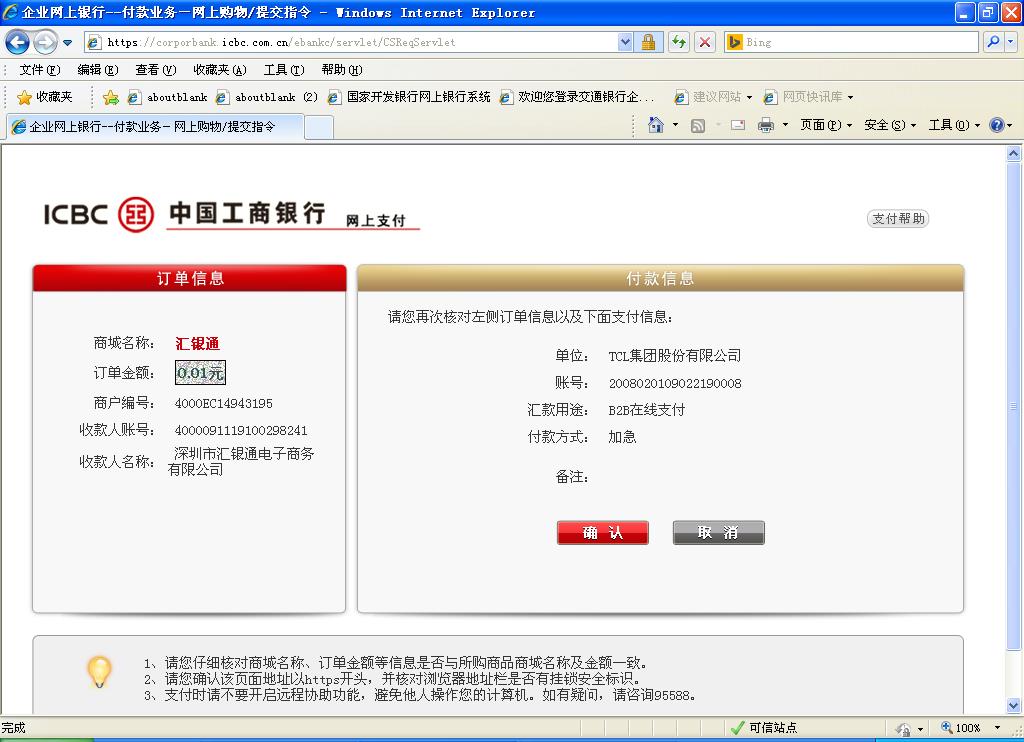Viewport: 1024px width, 742px height.
Task: Open the 查看(V) menu
Action: tap(156, 69)
